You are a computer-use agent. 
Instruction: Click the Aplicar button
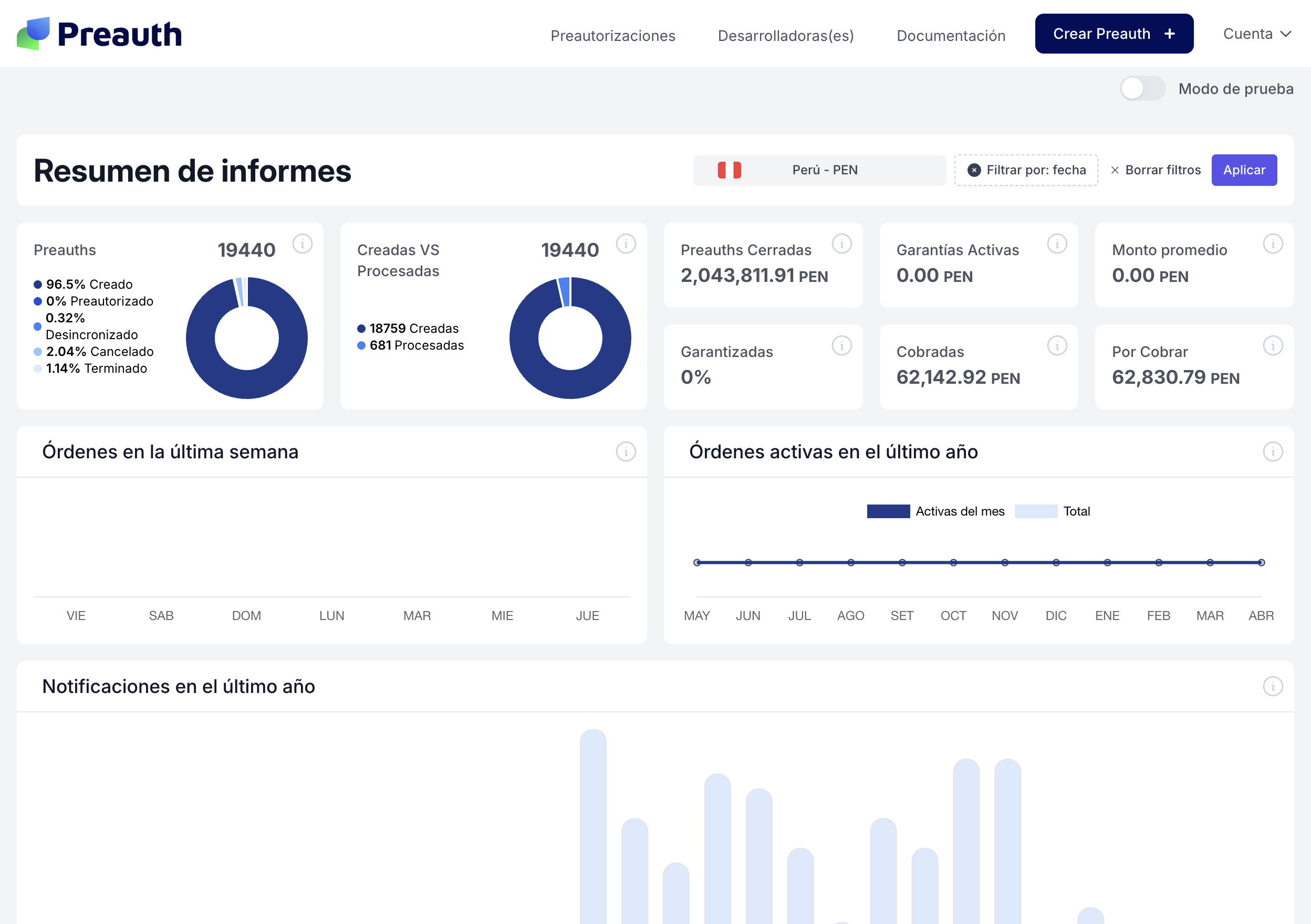1244,170
